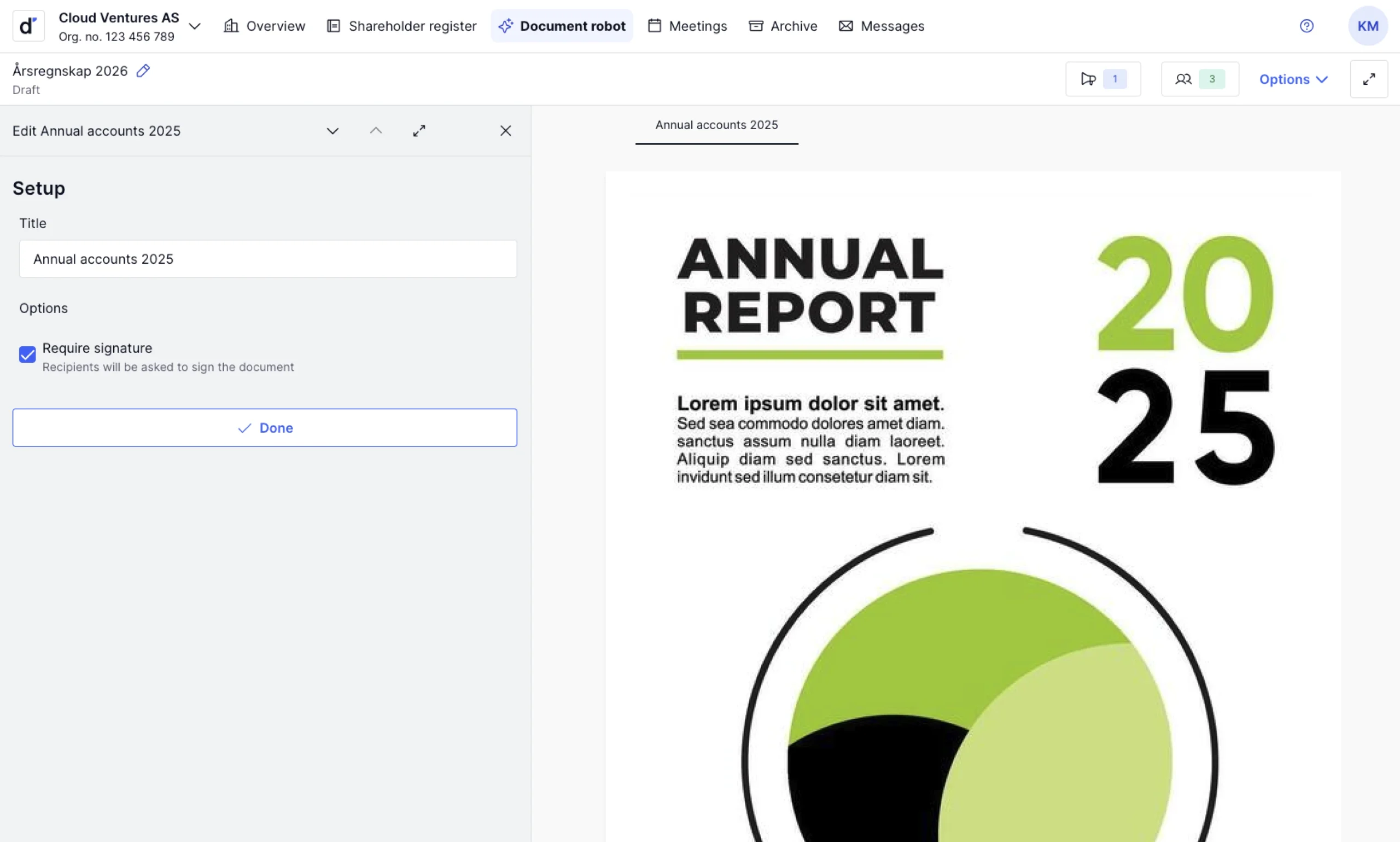This screenshot has width=1400, height=842.
Task: Click the company logo in the top left
Action: tap(28, 26)
